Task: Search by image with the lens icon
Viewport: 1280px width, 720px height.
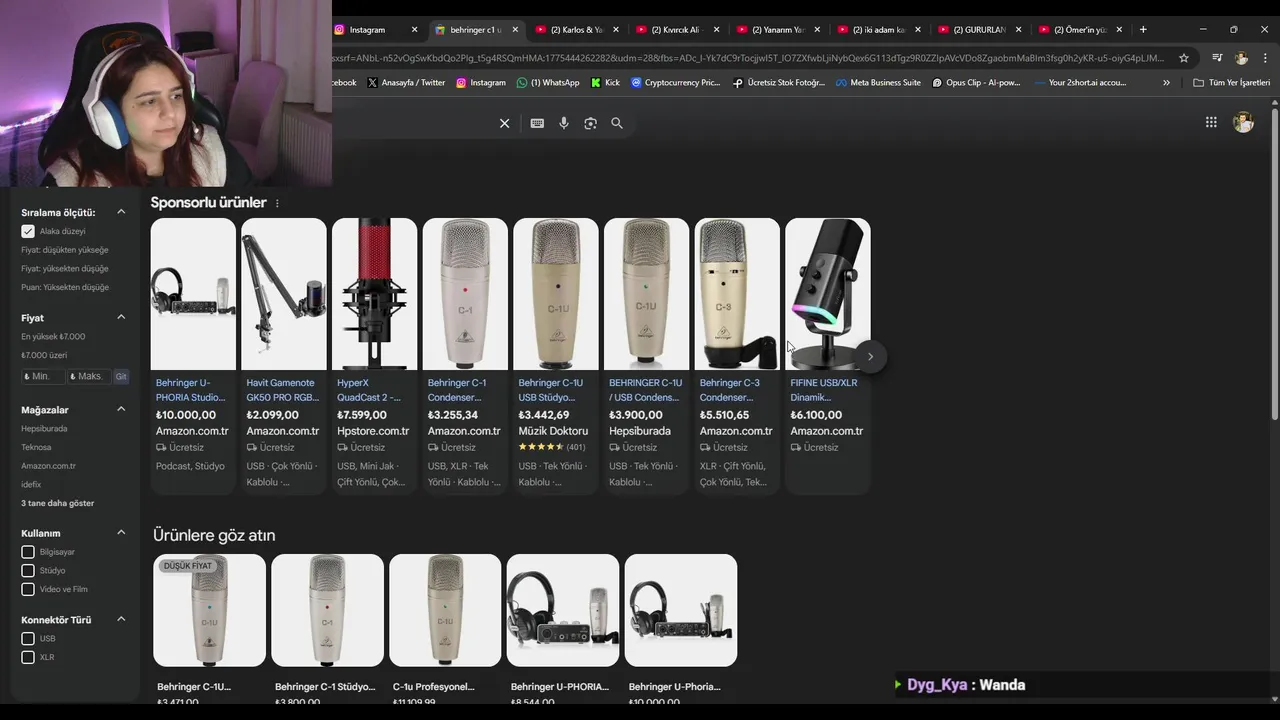Action: click(590, 123)
